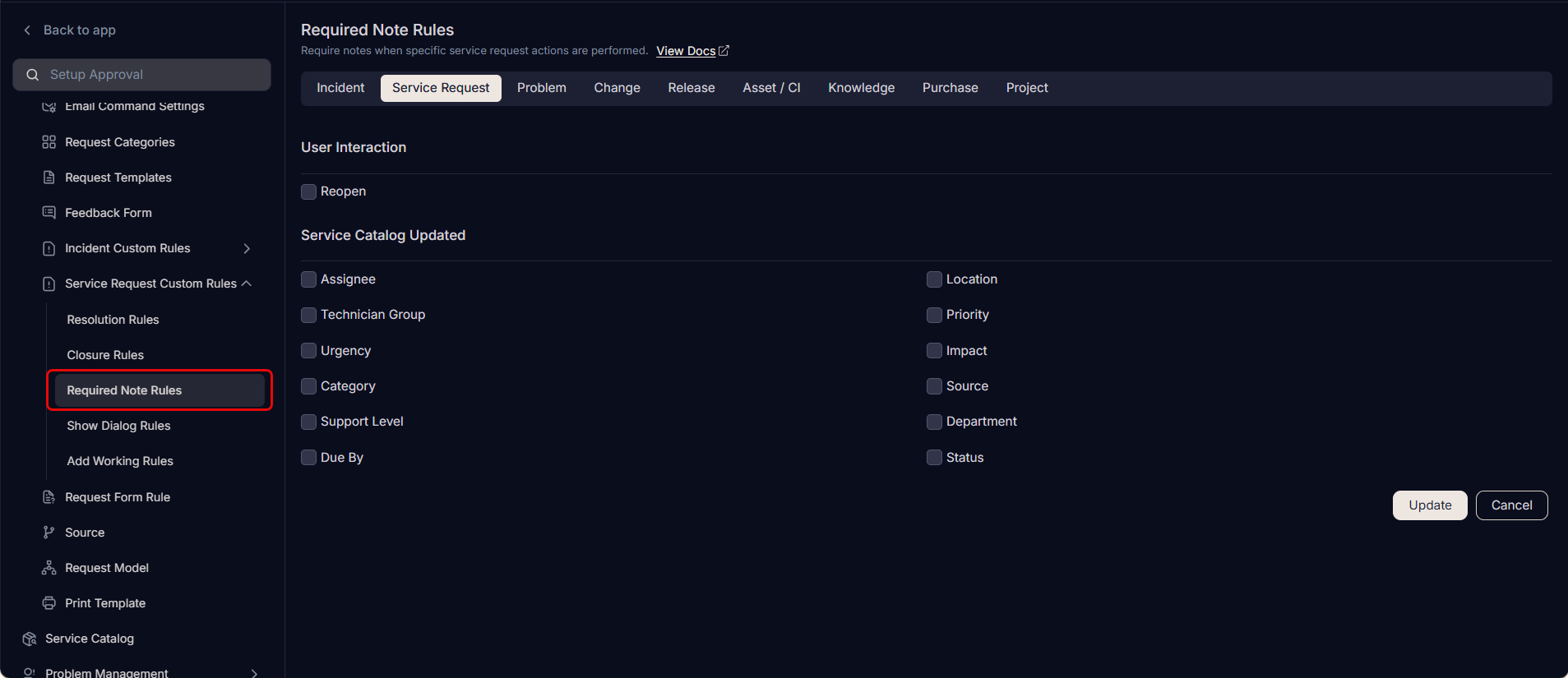
Task: Enable the Reopen checkbox
Action: [309, 191]
